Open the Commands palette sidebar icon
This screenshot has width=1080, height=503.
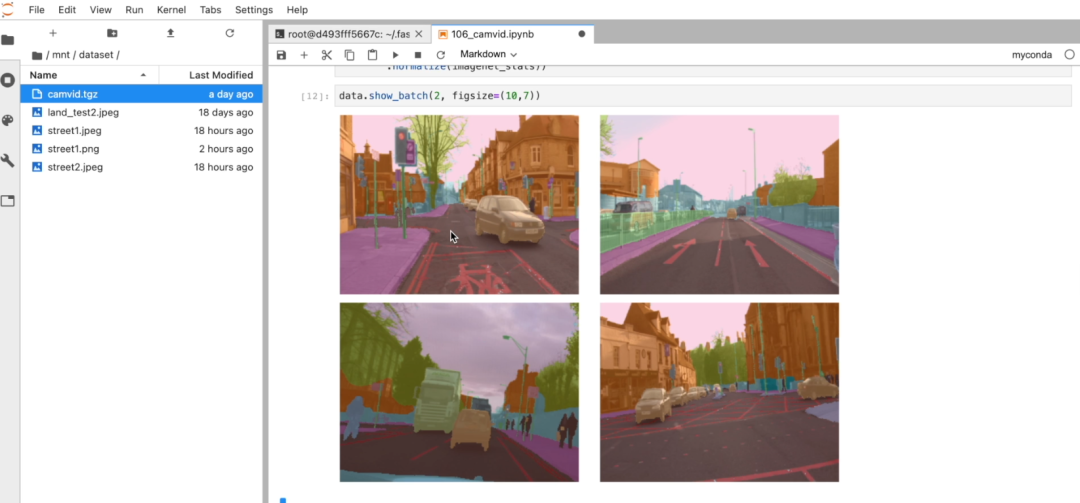pyautogui.click(x=8, y=120)
